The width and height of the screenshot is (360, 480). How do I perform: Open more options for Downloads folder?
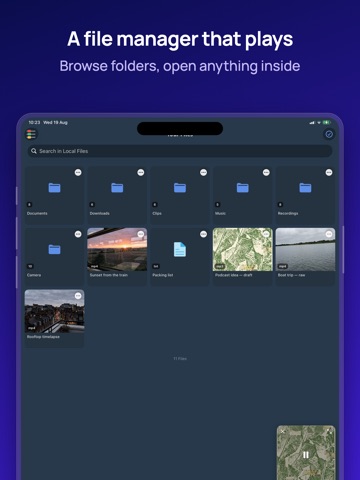pos(141,172)
